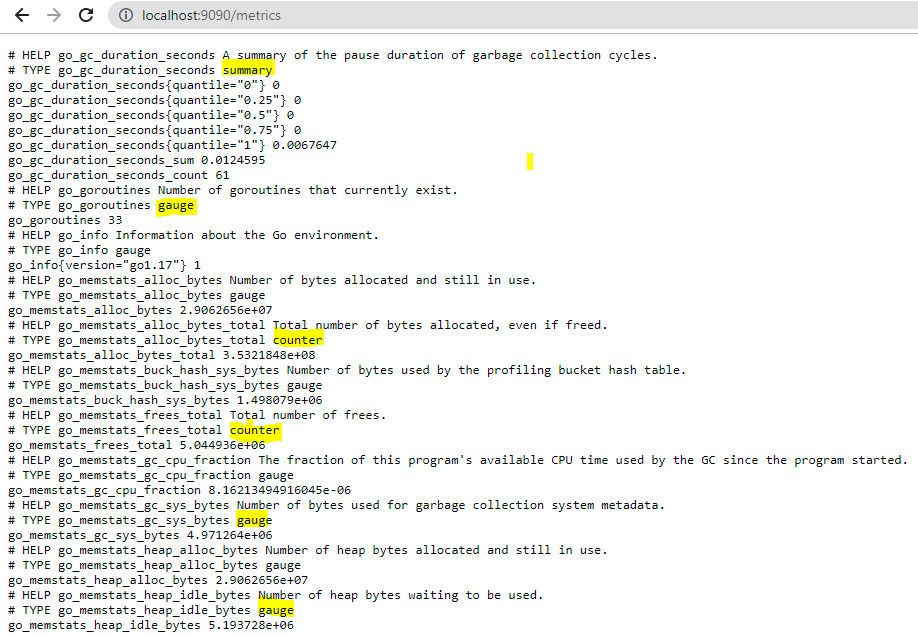Click the quantile="1" value 0.0067647 line

click(x=172, y=145)
